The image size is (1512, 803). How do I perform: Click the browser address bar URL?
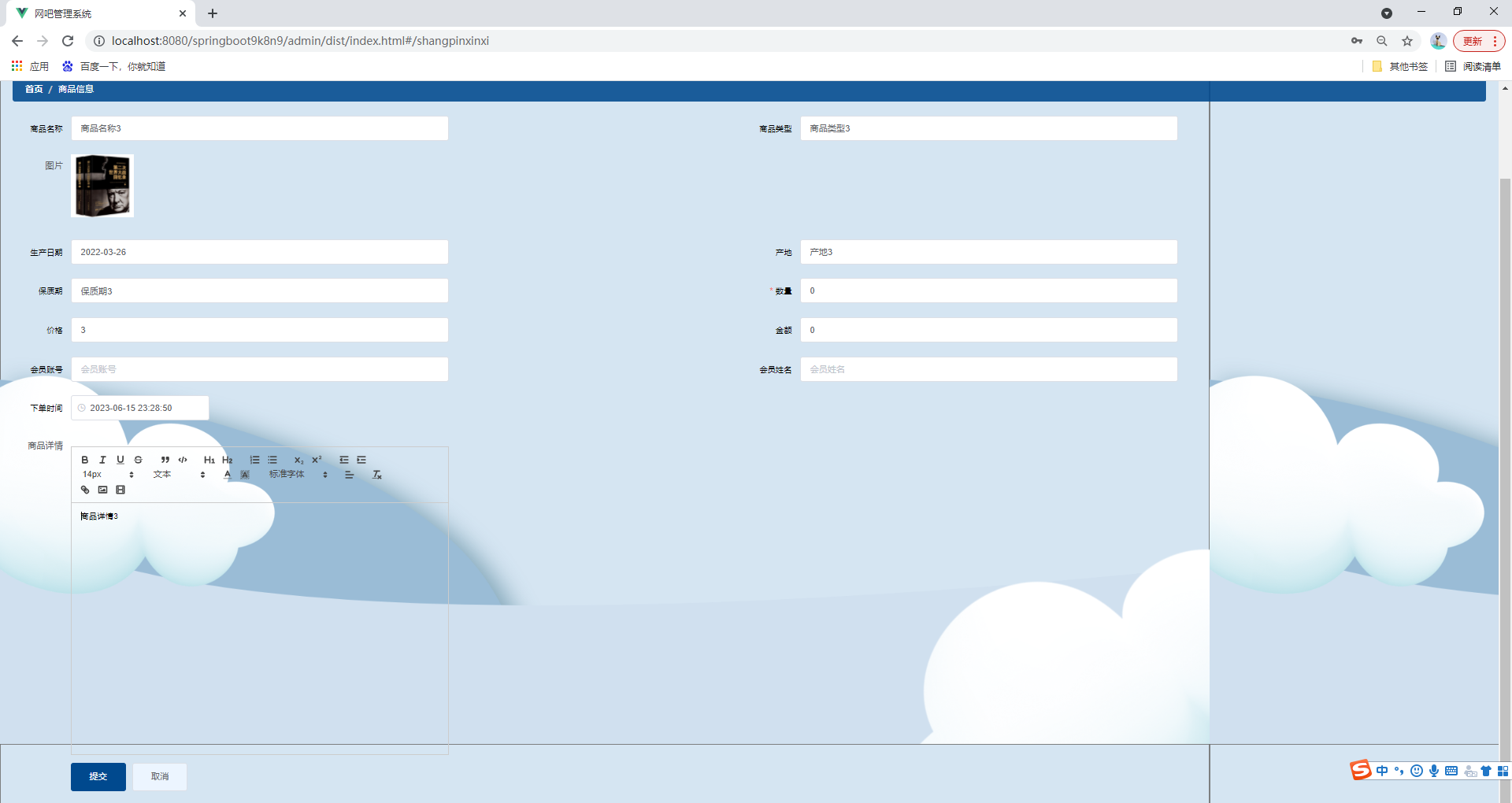[x=300, y=41]
